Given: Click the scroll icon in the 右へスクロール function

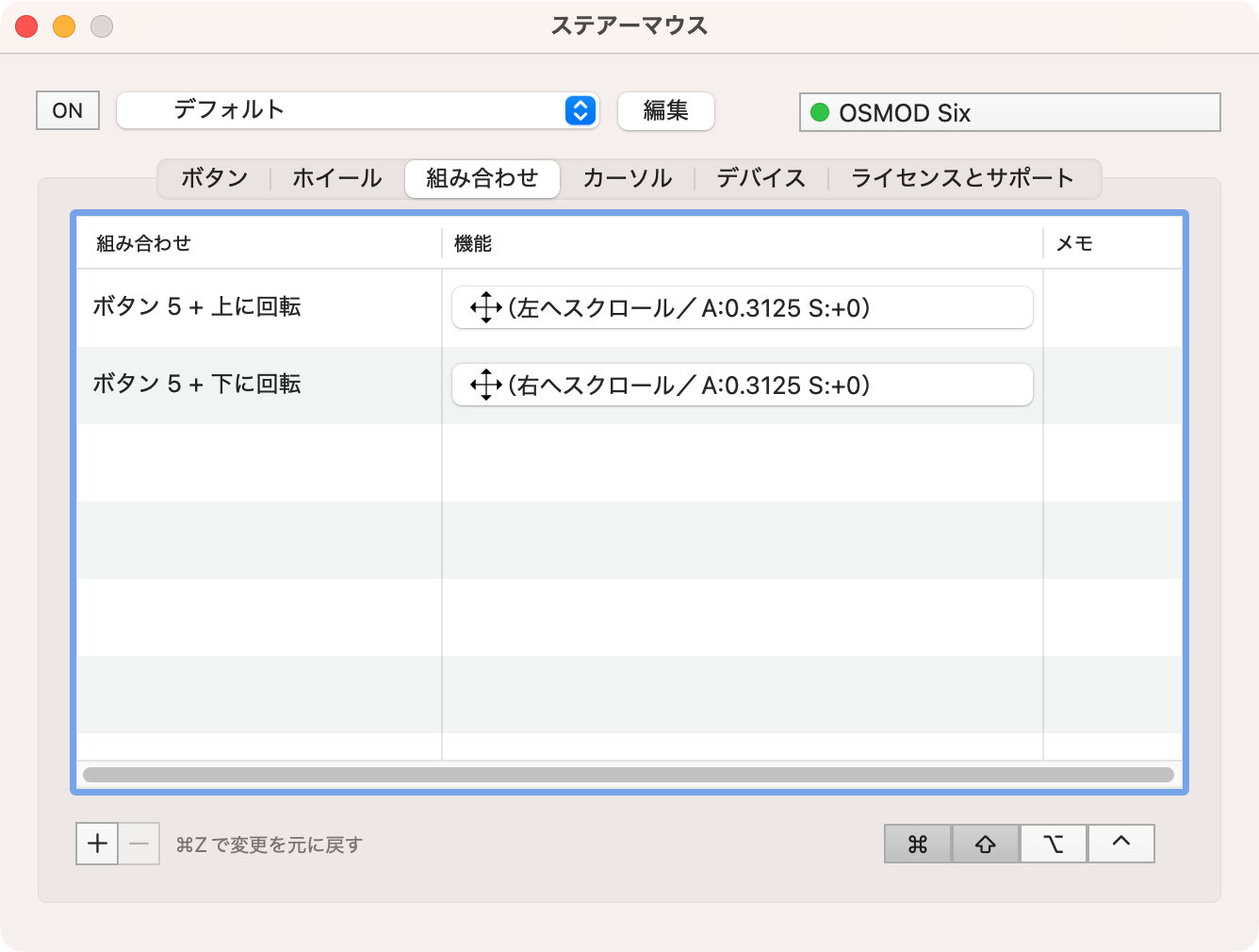Looking at the screenshot, I should 485,385.
